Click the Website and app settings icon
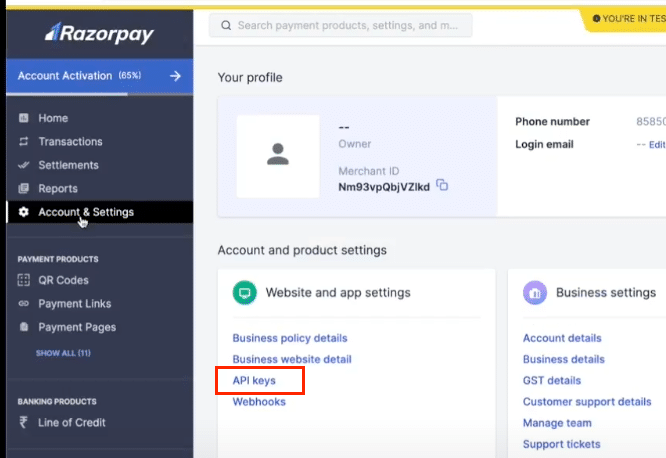 tap(245, 292)
